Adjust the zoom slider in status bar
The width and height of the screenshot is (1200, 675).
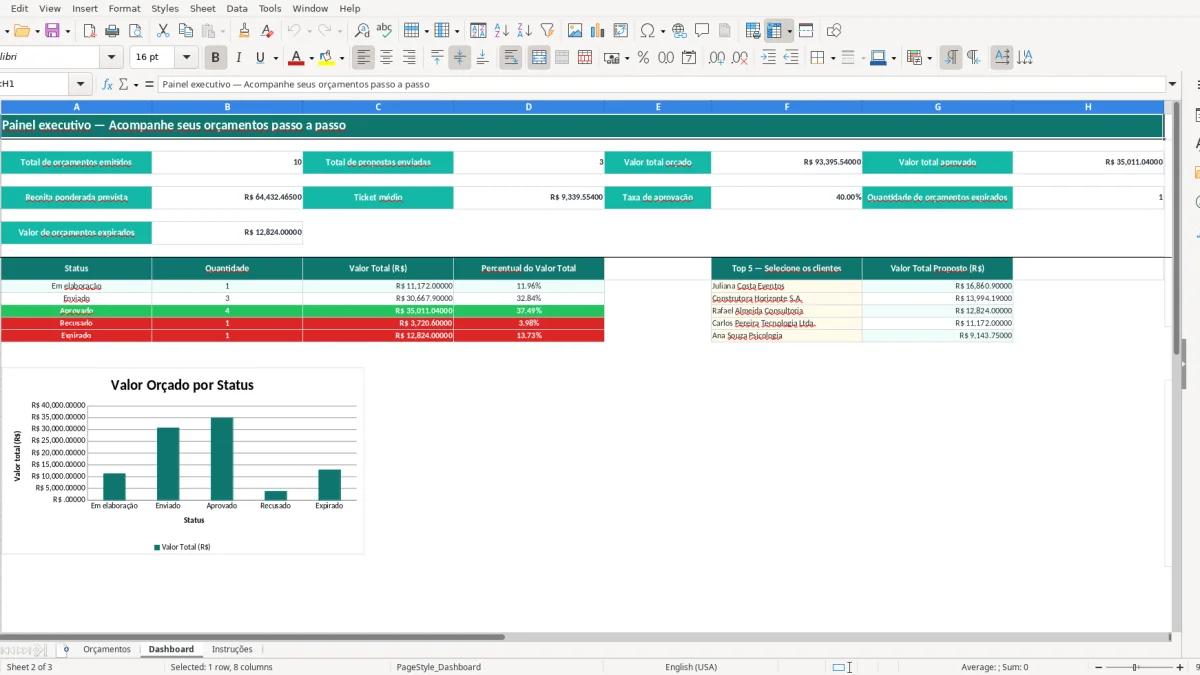[x=1134, y=667]
